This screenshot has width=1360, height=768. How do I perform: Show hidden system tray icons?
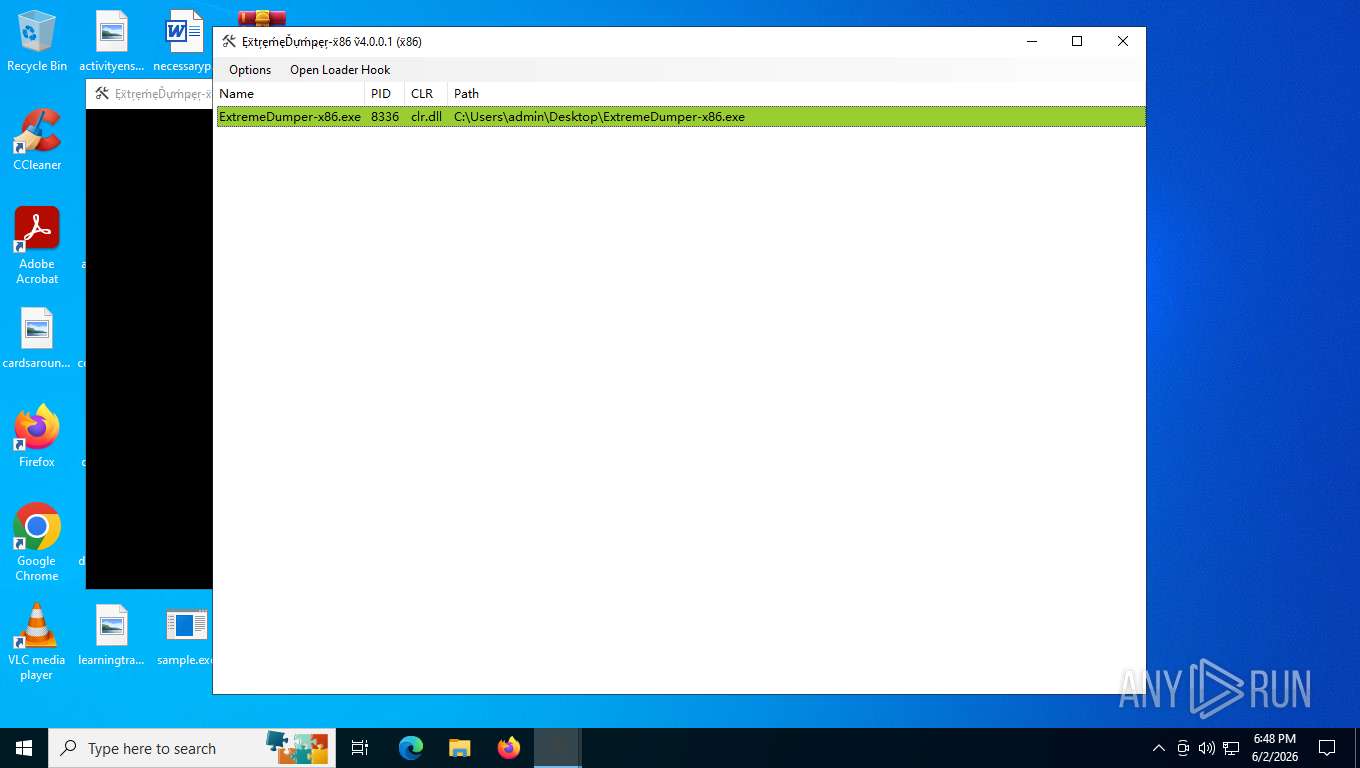coord(1159,748)
